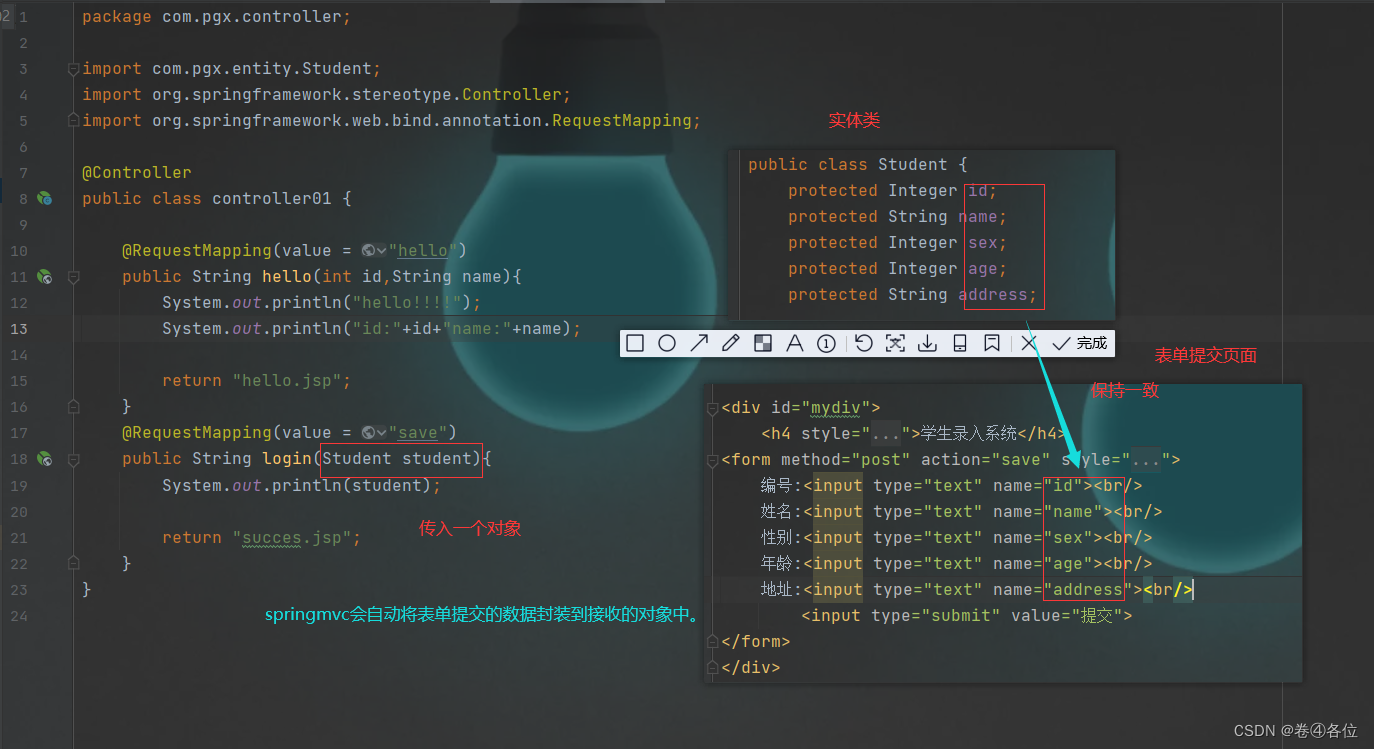Click the name="sex" attribute in form
1374x749 pixels.
1043,538
